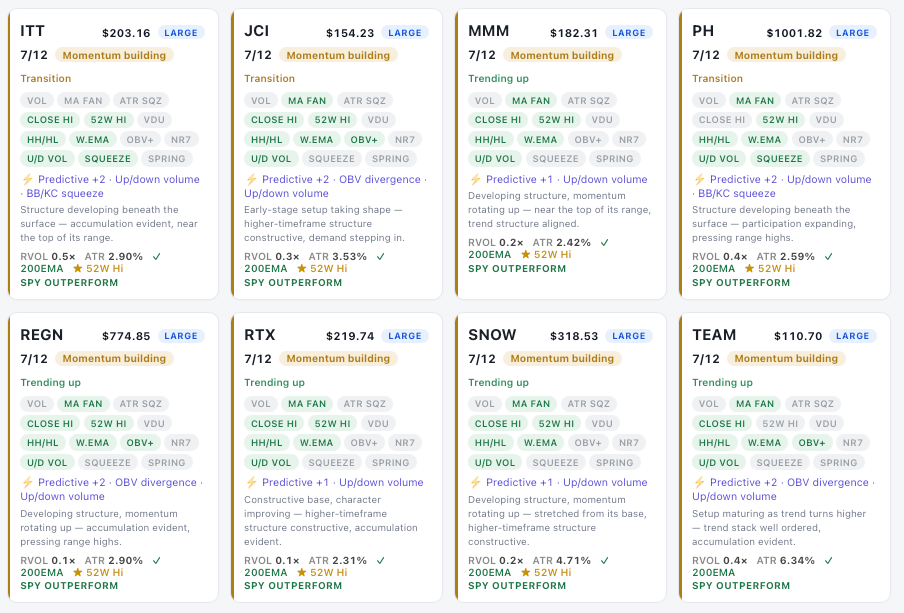Toggle the 52W HI chip on TEAM card
904x613 pixels.
tap(780, 424)
